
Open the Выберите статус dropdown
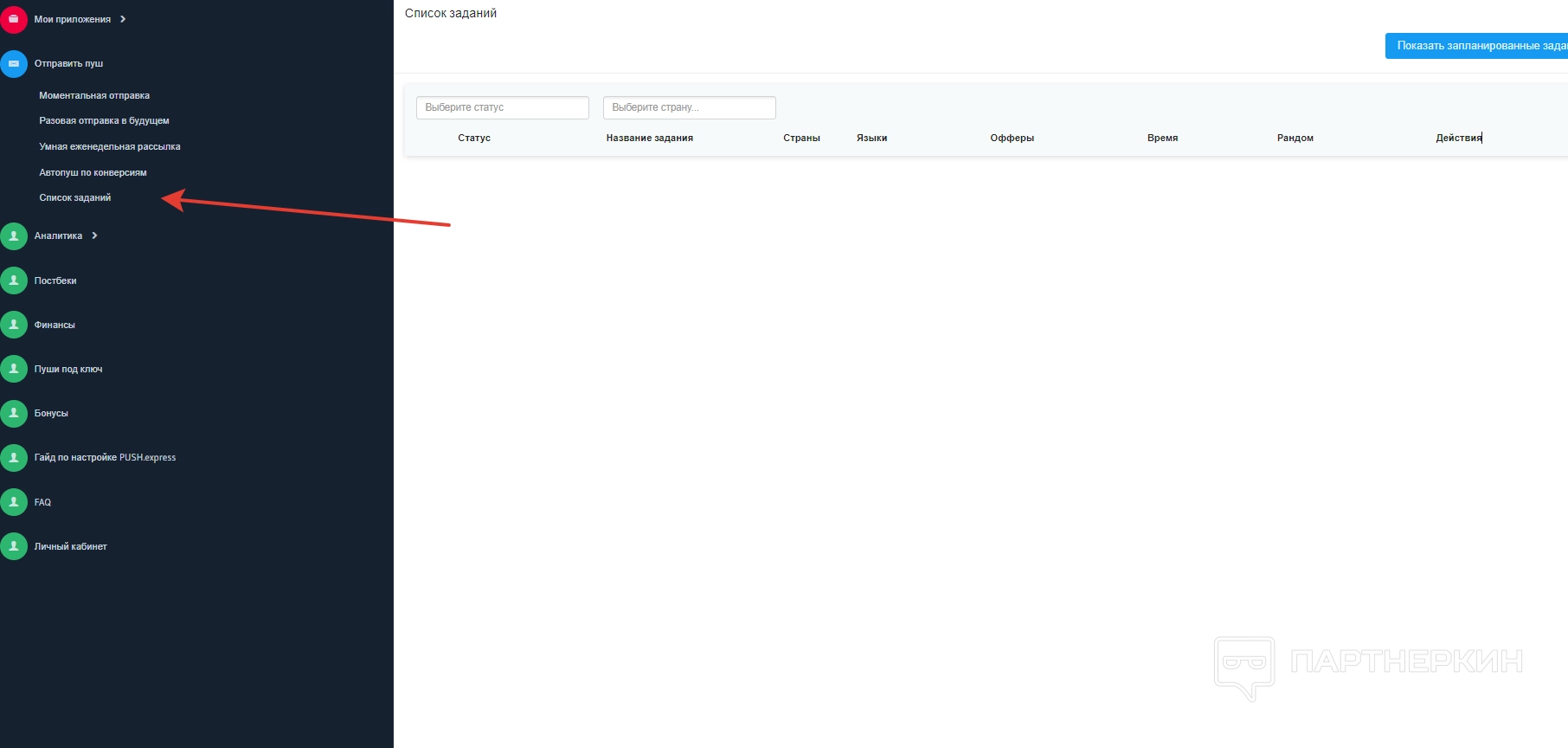[503, 107]
